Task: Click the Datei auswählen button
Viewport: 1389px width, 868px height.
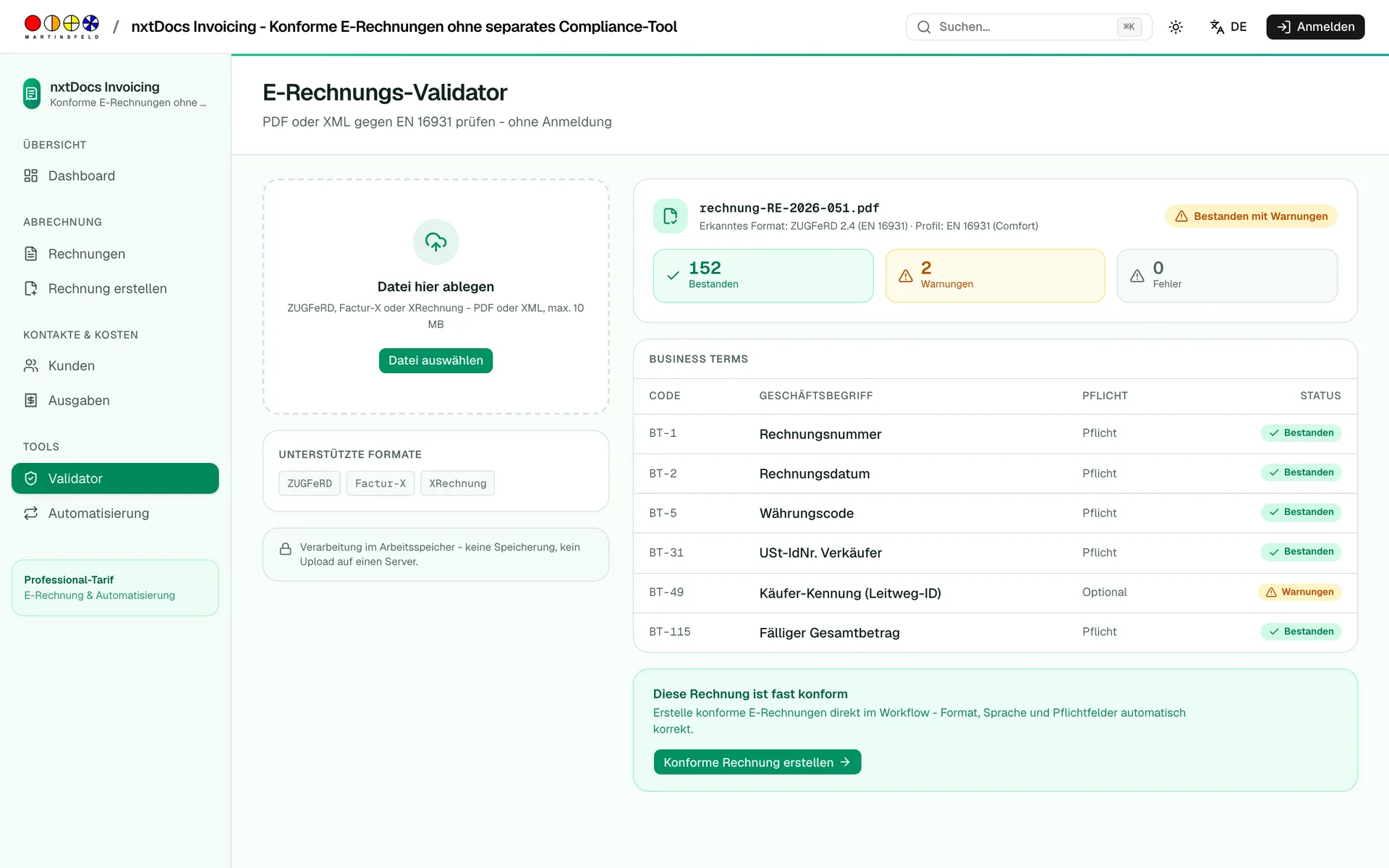Action: (x=436, y=360)
